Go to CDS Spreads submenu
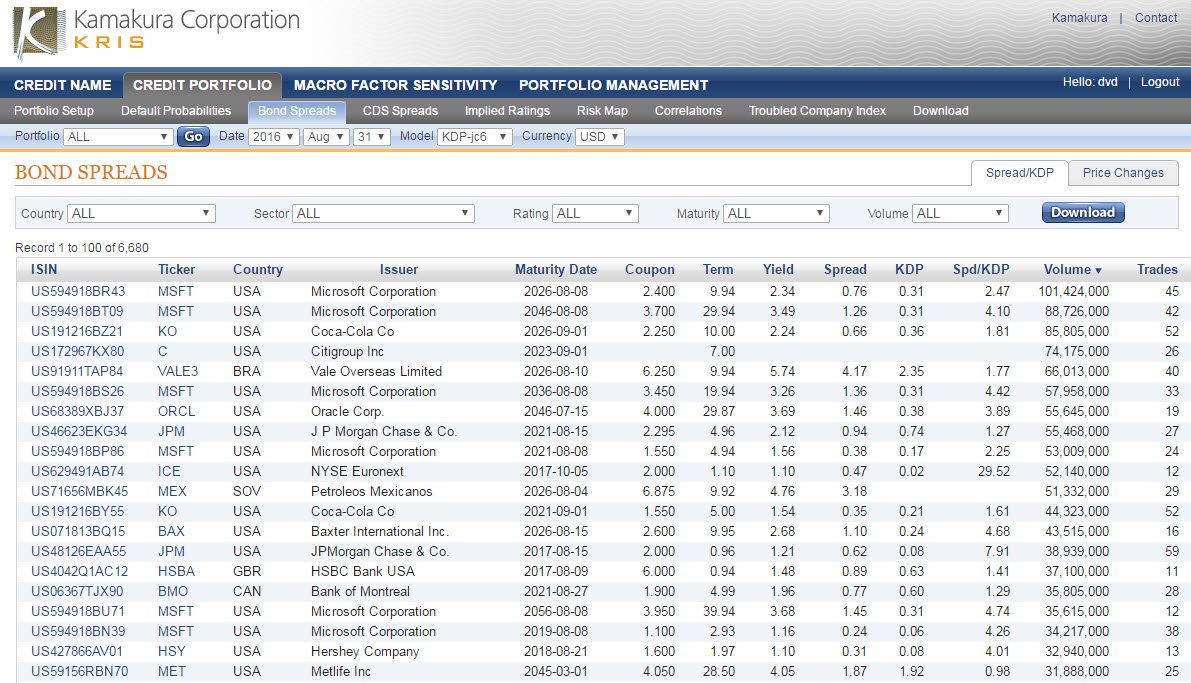The image size is (1191, 683). (400, 111)
